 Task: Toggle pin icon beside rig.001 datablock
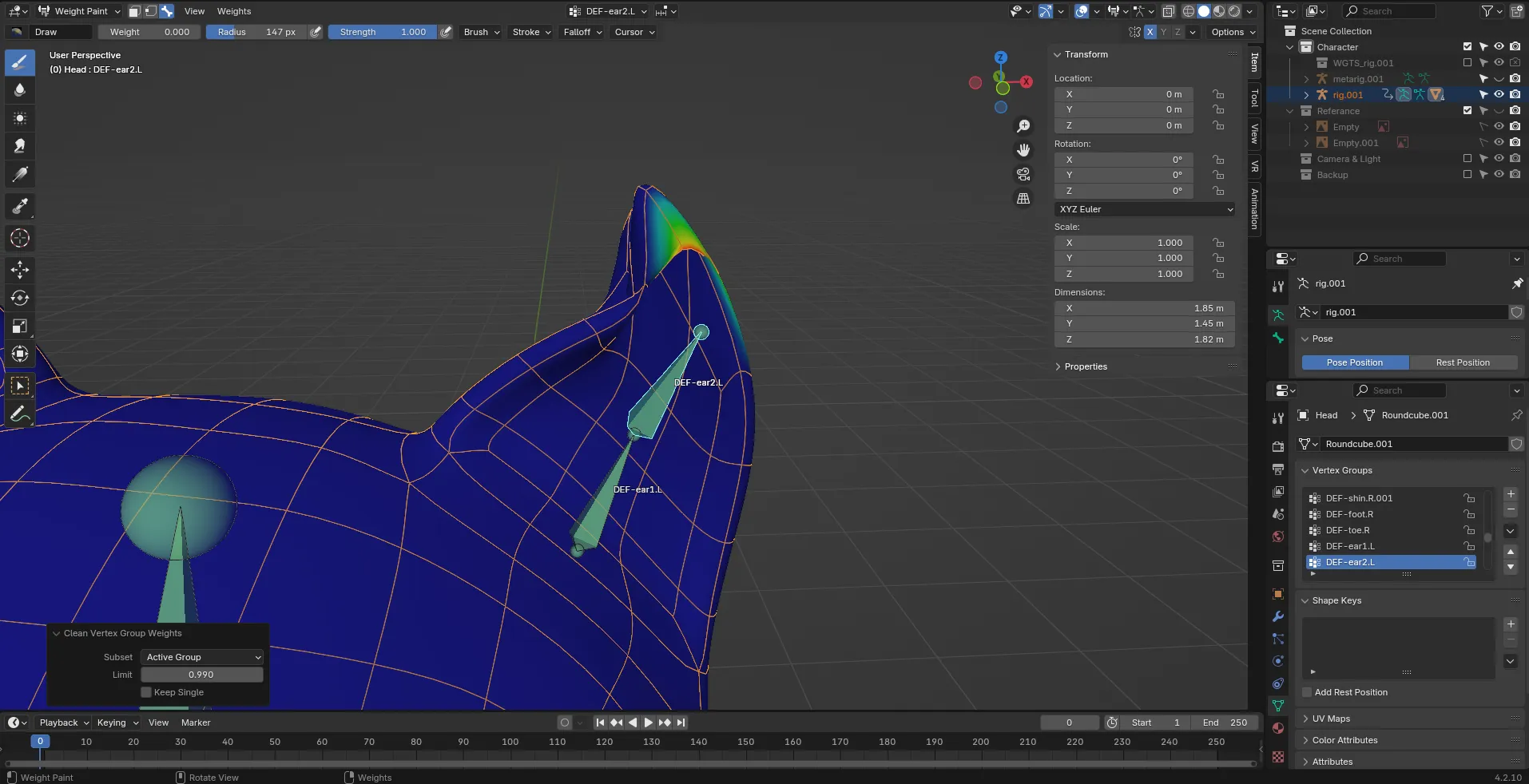[1517, 283]
